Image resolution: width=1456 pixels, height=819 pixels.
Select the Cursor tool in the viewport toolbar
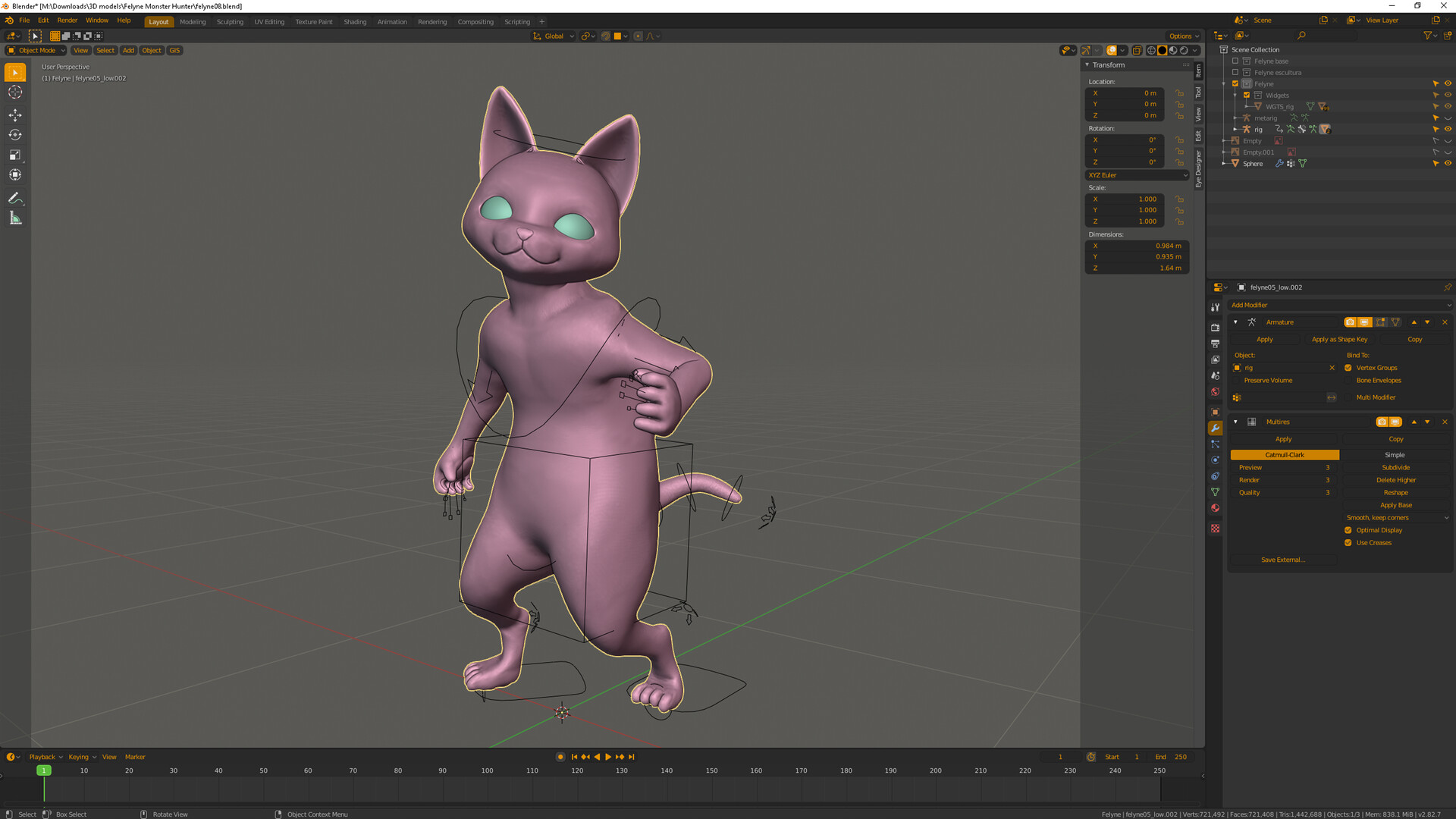(x=15, y=93)
